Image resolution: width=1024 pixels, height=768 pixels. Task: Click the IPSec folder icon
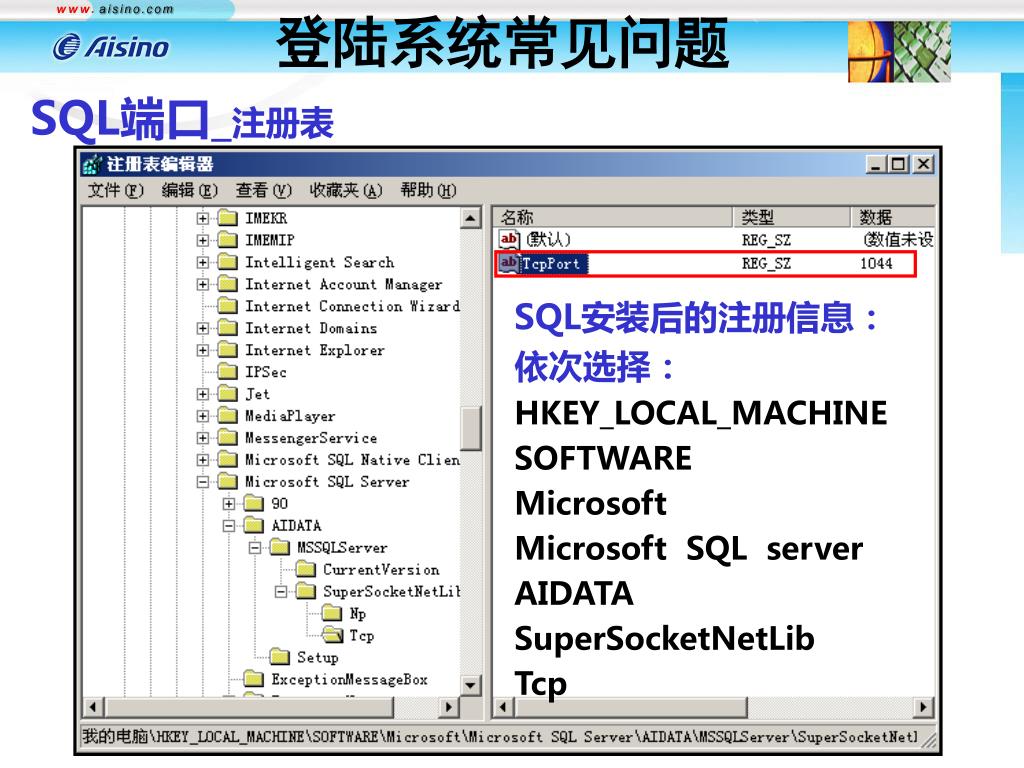click(x=227, y=372)
